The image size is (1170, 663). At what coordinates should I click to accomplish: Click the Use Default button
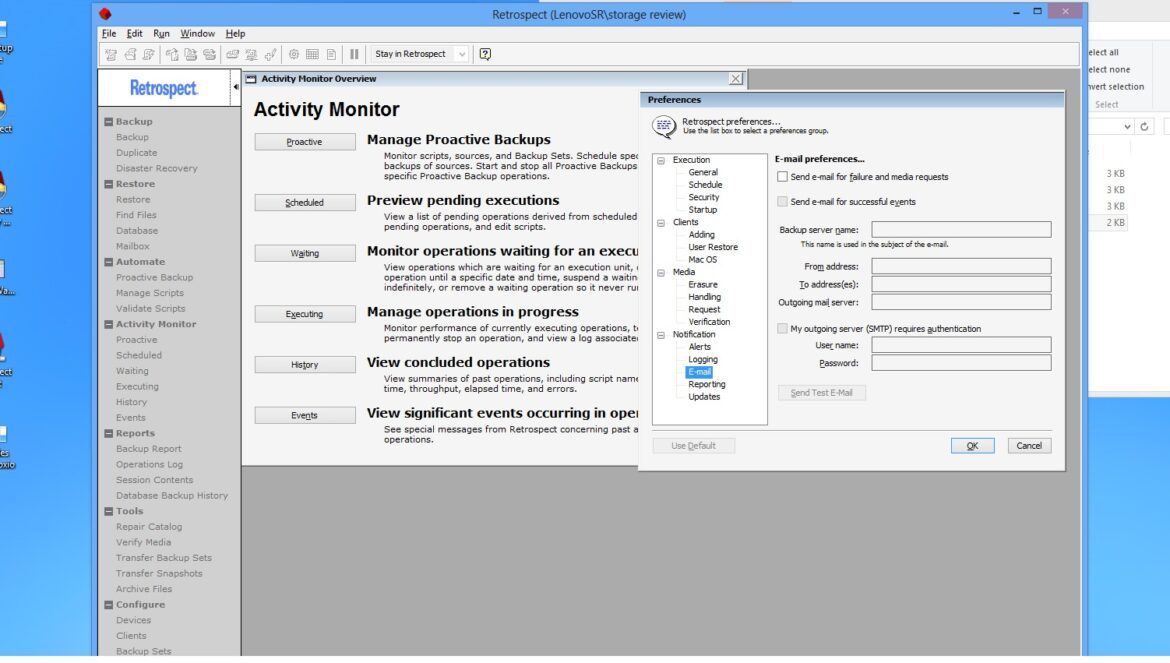693,445
